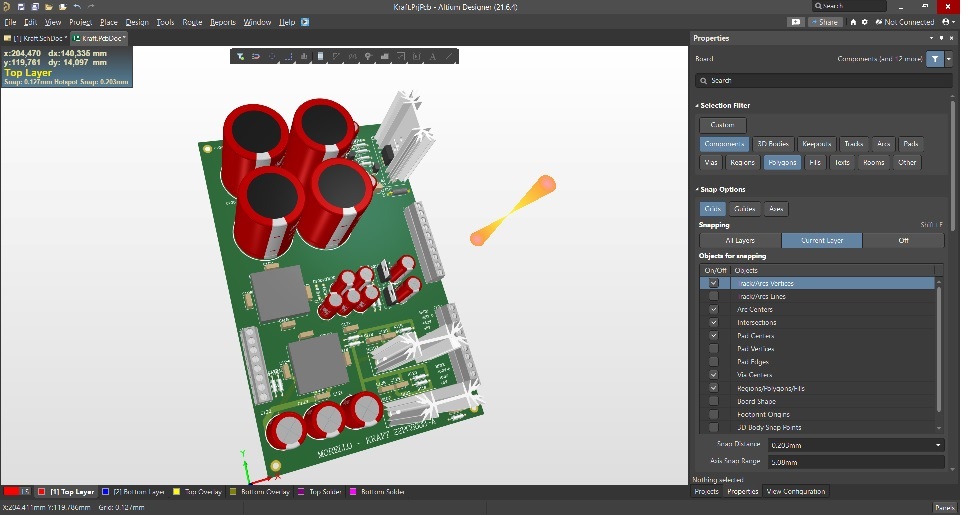Open the File menu

10,22
